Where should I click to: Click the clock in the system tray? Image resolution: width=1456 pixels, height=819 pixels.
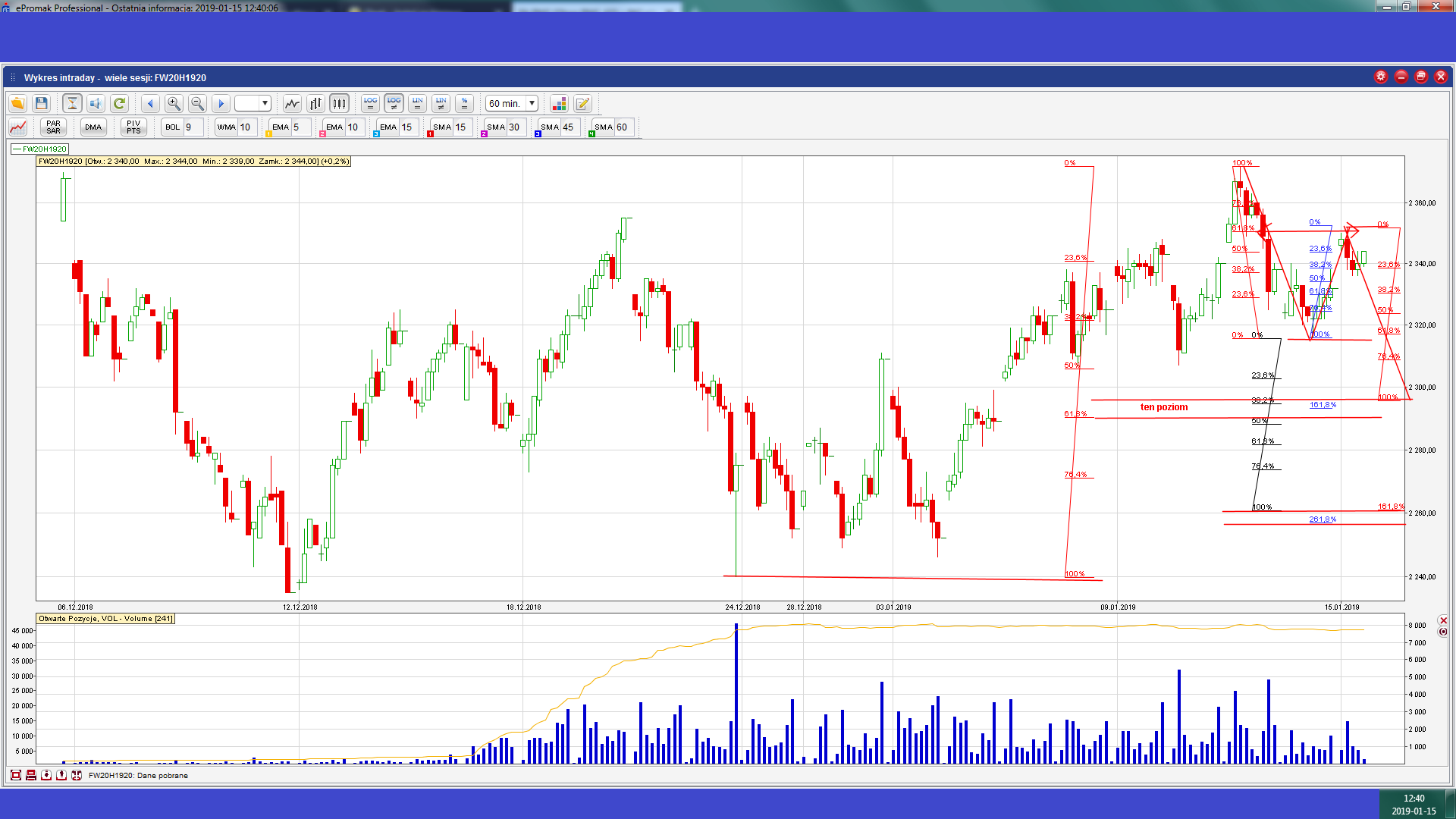click(x=1414, y=804)
